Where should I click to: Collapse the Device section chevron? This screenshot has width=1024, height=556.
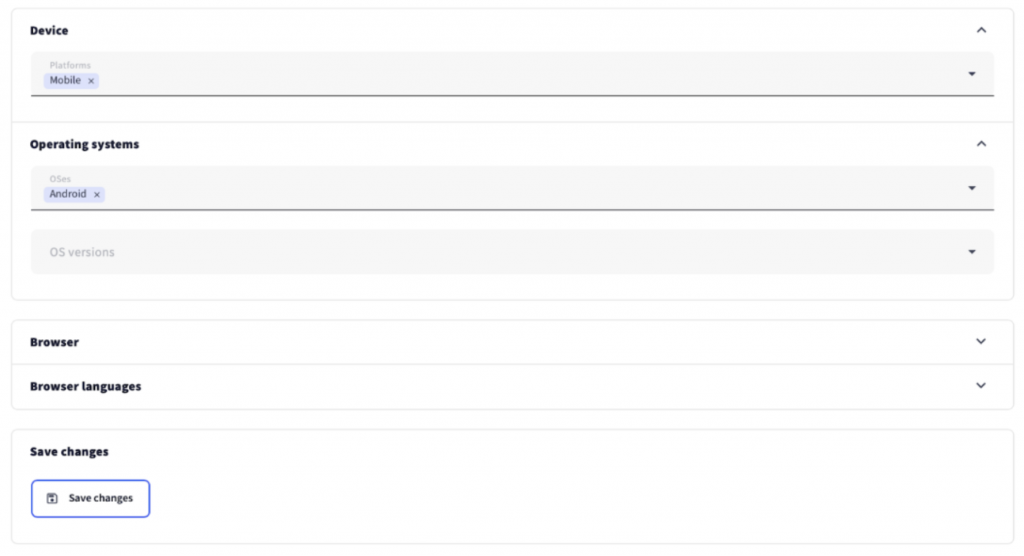981,30
